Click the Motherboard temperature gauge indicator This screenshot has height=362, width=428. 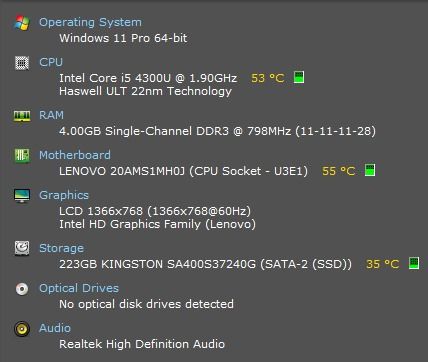370,170
